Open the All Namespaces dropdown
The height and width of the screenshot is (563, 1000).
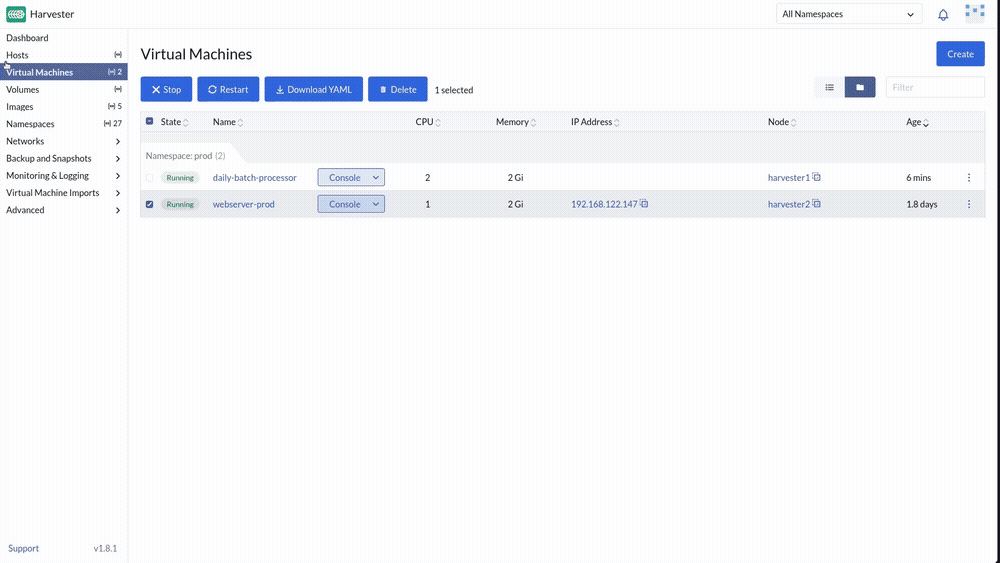(849, 14)
